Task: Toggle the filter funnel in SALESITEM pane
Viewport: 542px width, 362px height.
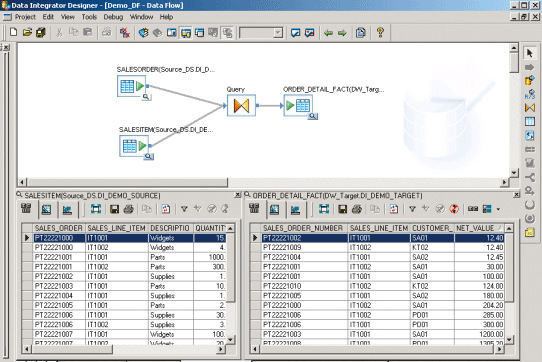Action: tap(184, 209)
